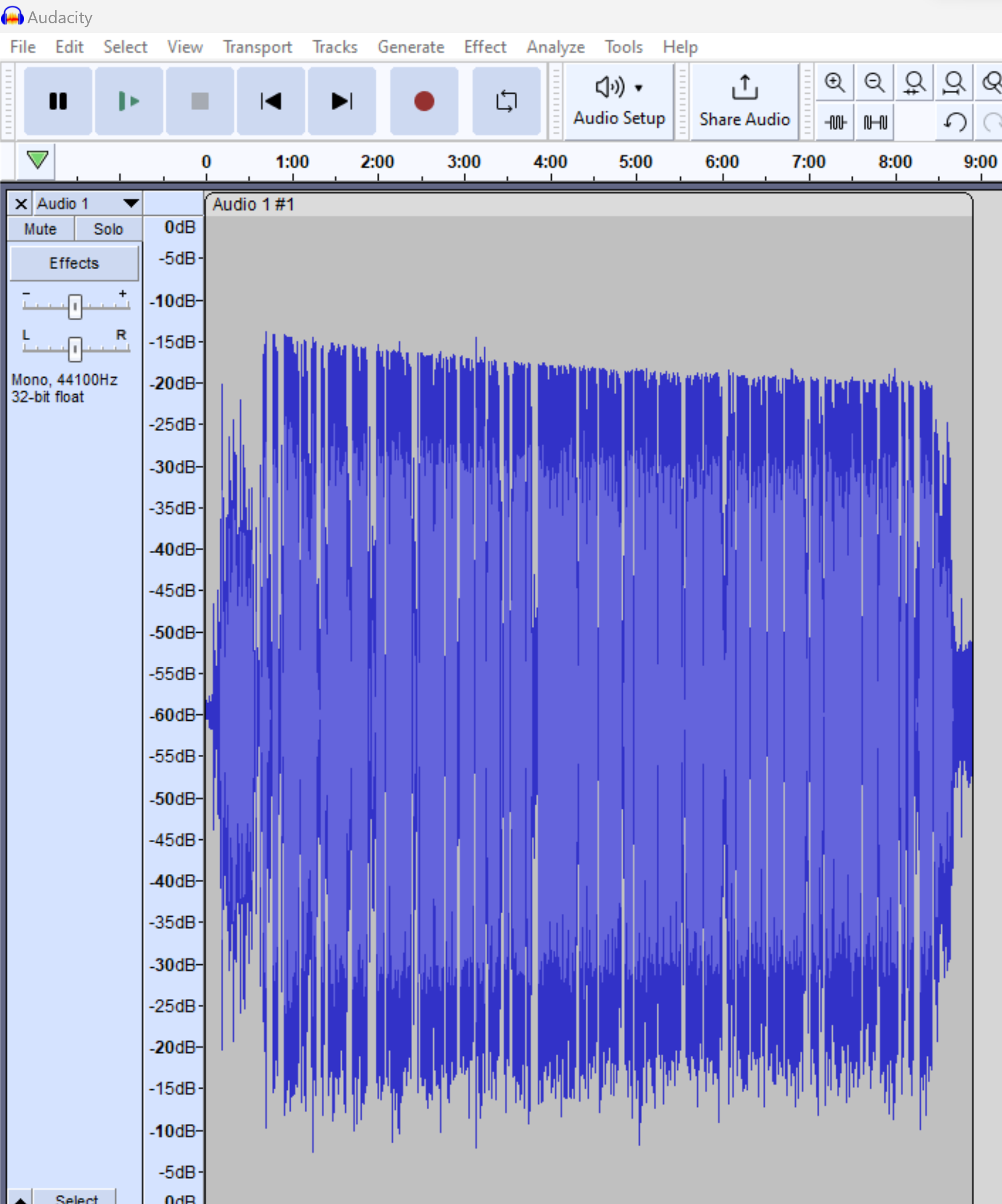The image size is (1002, 1204).
Task: Click Fit Selection to Width icon
Action: tap(914, 82)
